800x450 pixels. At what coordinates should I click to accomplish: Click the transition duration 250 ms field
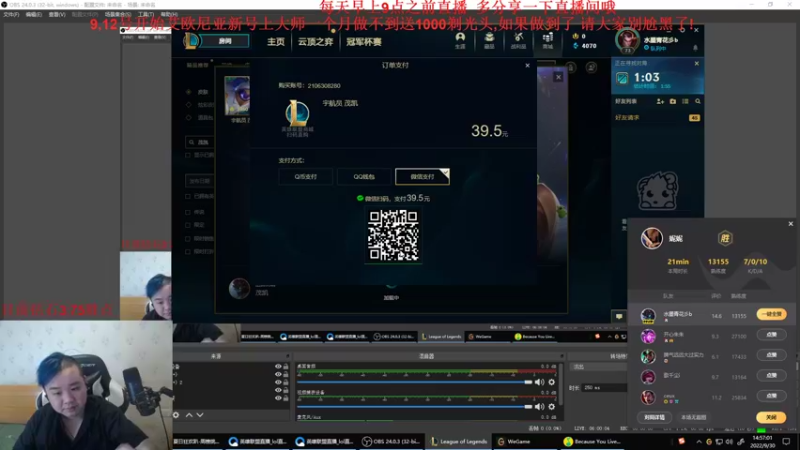(x=604, y=388)
